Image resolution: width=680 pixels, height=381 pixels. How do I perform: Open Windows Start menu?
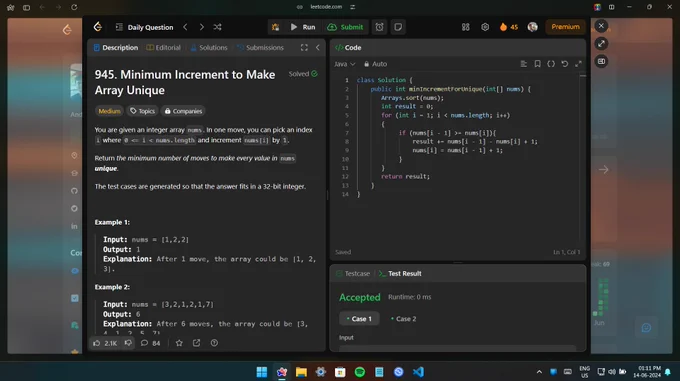262,372
